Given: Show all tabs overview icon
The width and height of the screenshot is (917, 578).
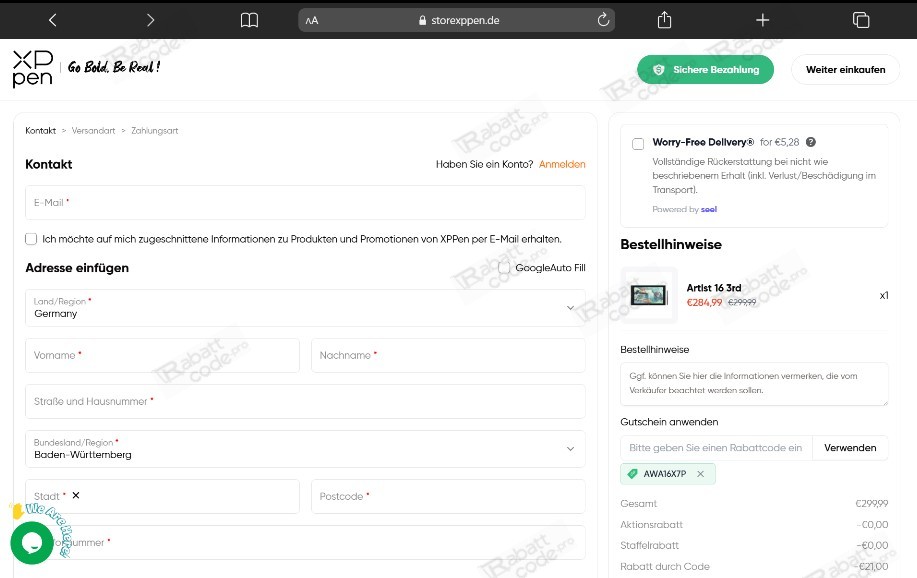Looking at the screenshot, I should (861, 20).
